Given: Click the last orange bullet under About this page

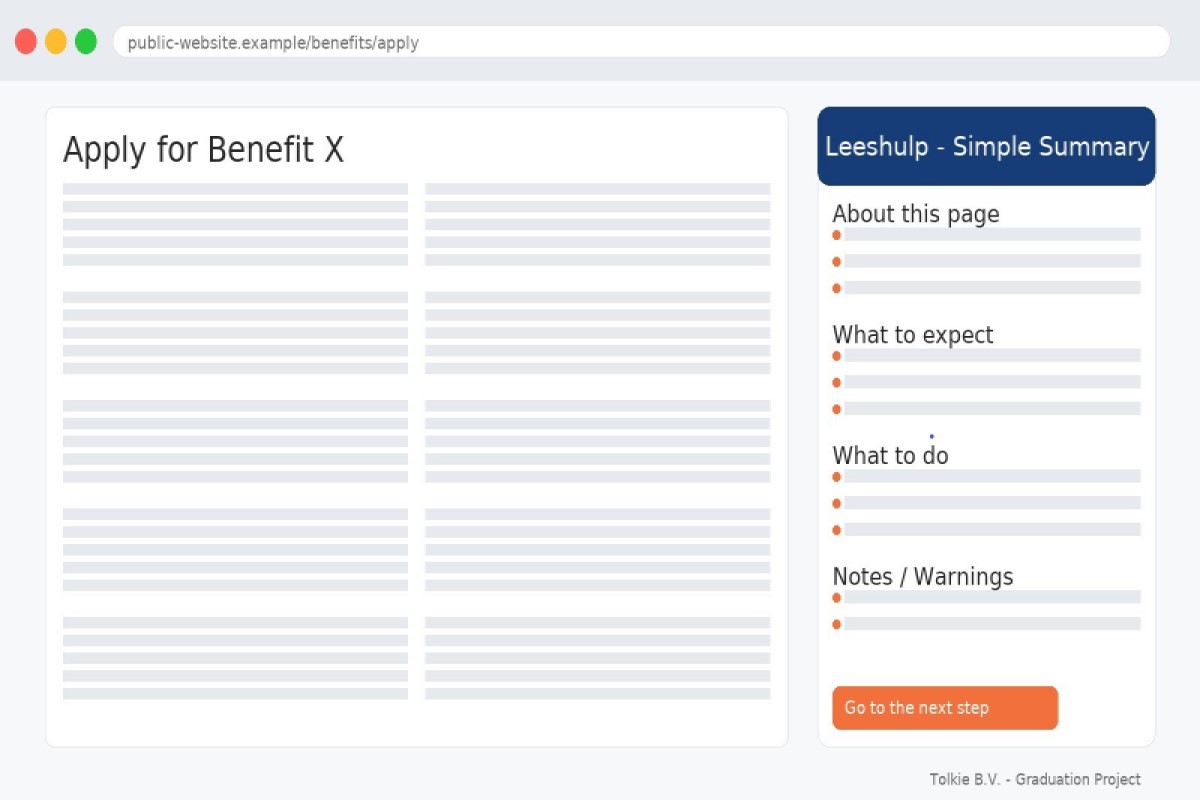Looking at the screenshot, I should point(837,288).
